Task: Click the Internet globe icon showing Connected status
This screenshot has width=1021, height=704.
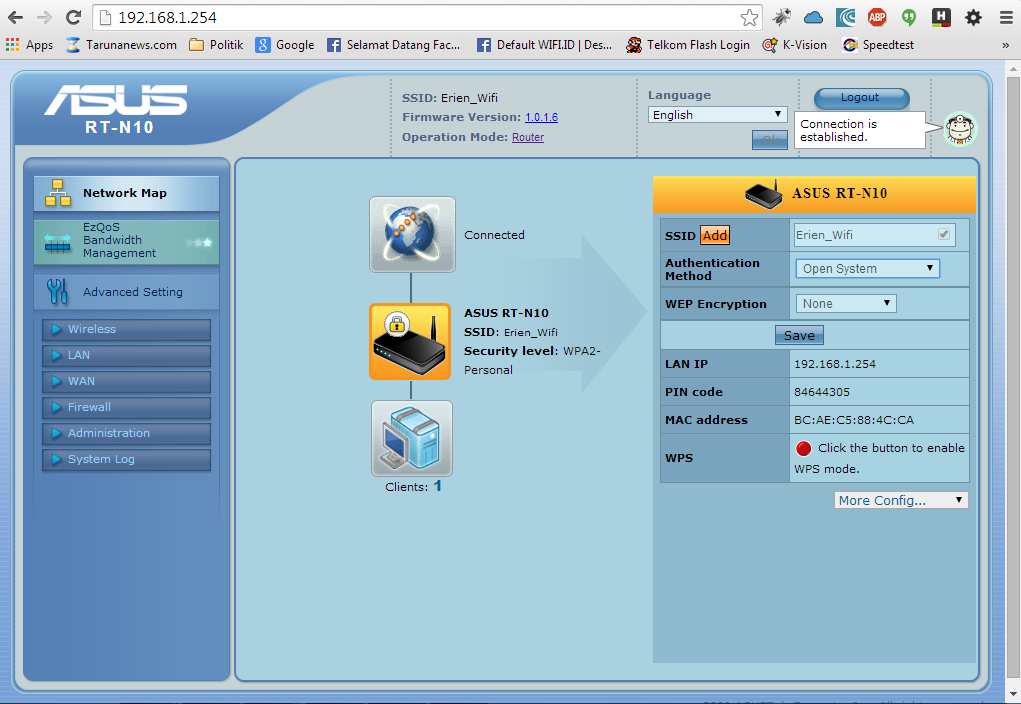Action: click(411, 234)
